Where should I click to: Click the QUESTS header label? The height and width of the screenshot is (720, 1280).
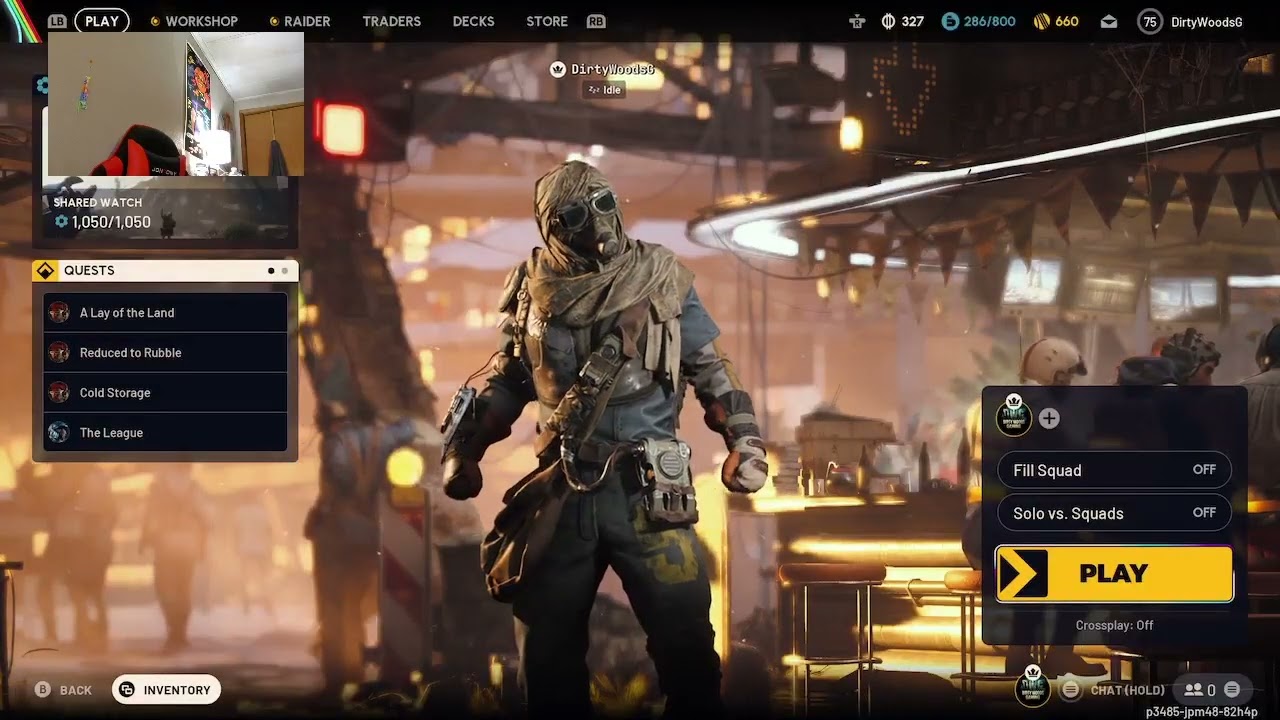click(x=89, y=271)
